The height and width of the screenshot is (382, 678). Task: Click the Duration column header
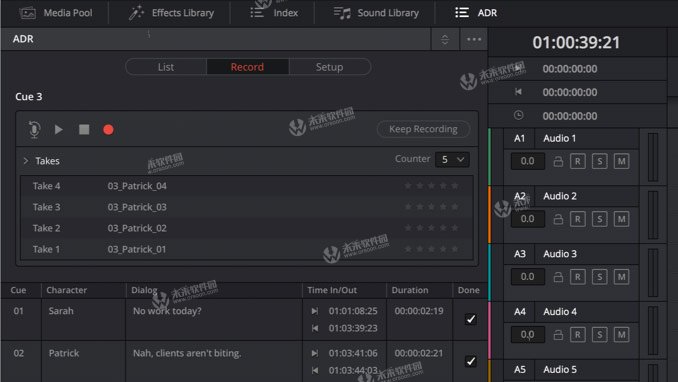pyautogui.click(x=410, y=290)
